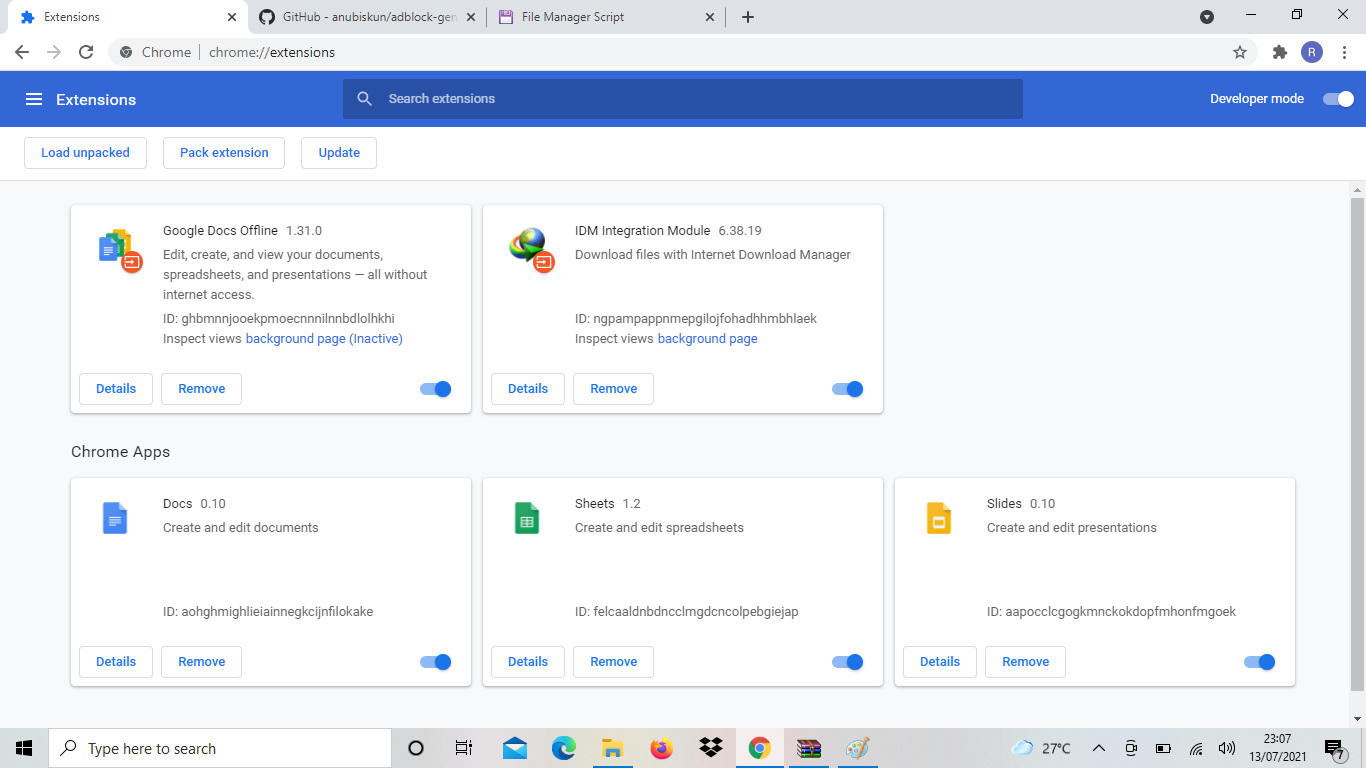Turn off the Slides app toggle
The width and height of the screenshot is (1366, 768).
tap(1260, 662)
